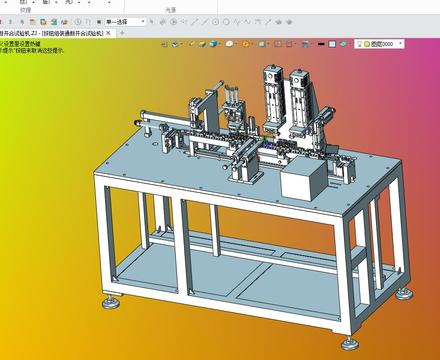Expand arrow beside the shaded cube icon
This screenshot has height=360, width=440.
click(220, 44)
